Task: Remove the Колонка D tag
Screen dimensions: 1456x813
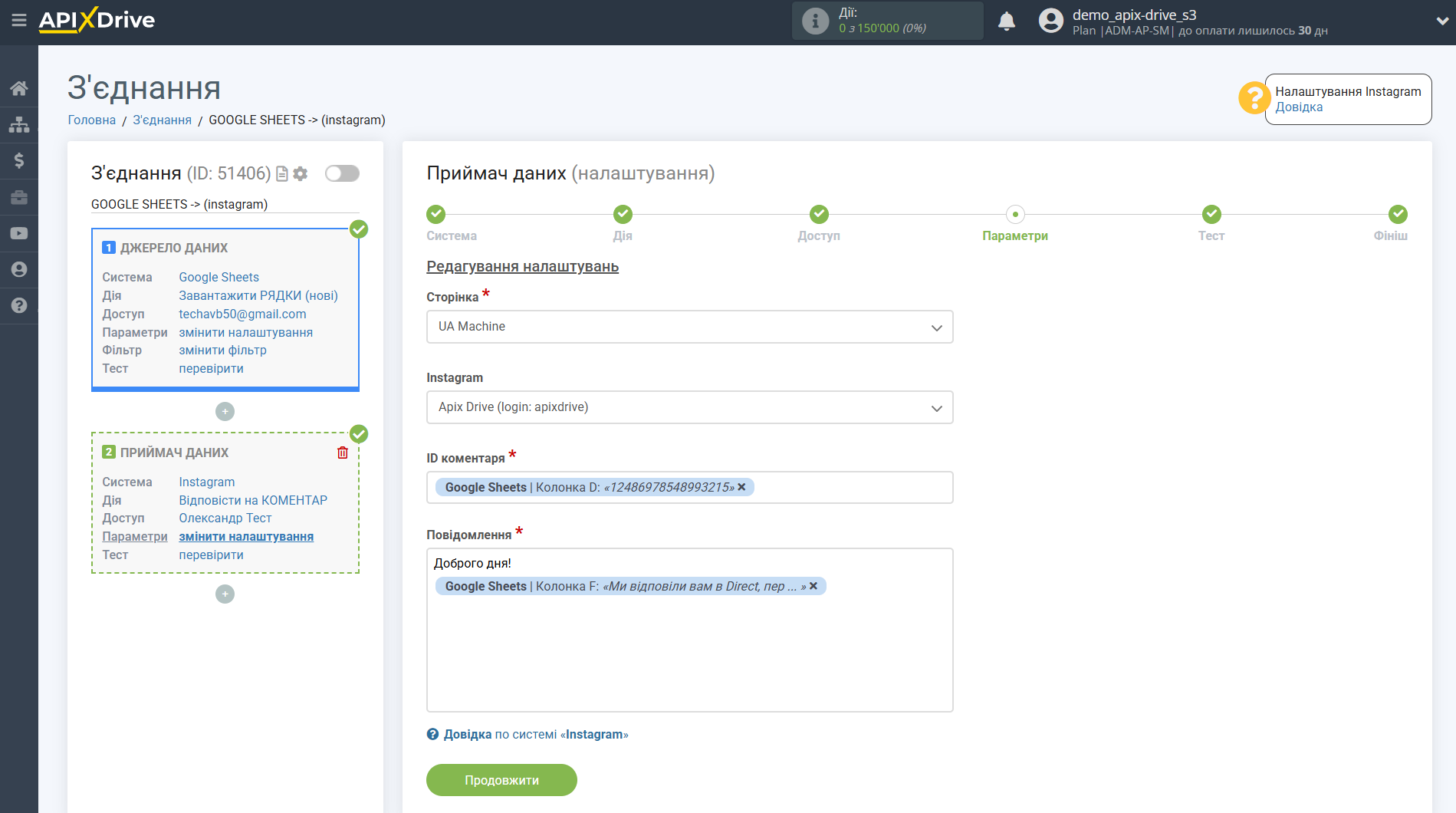Action: [741, 487]
